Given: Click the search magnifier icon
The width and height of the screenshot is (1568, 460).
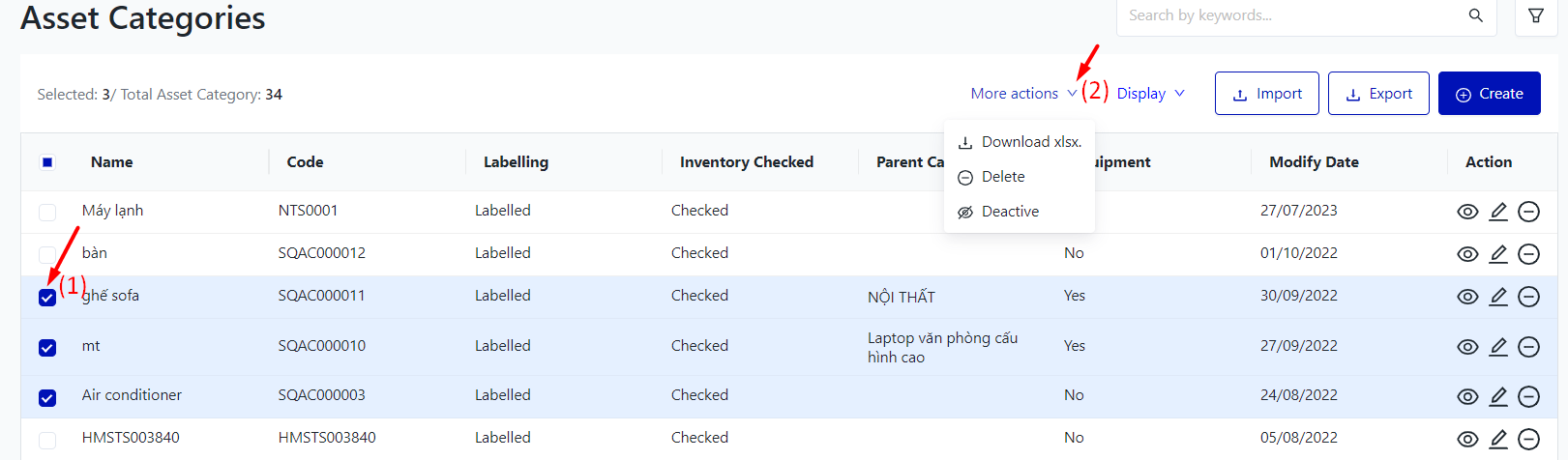Looking at the screenshot, I should tap(1475, 15).
